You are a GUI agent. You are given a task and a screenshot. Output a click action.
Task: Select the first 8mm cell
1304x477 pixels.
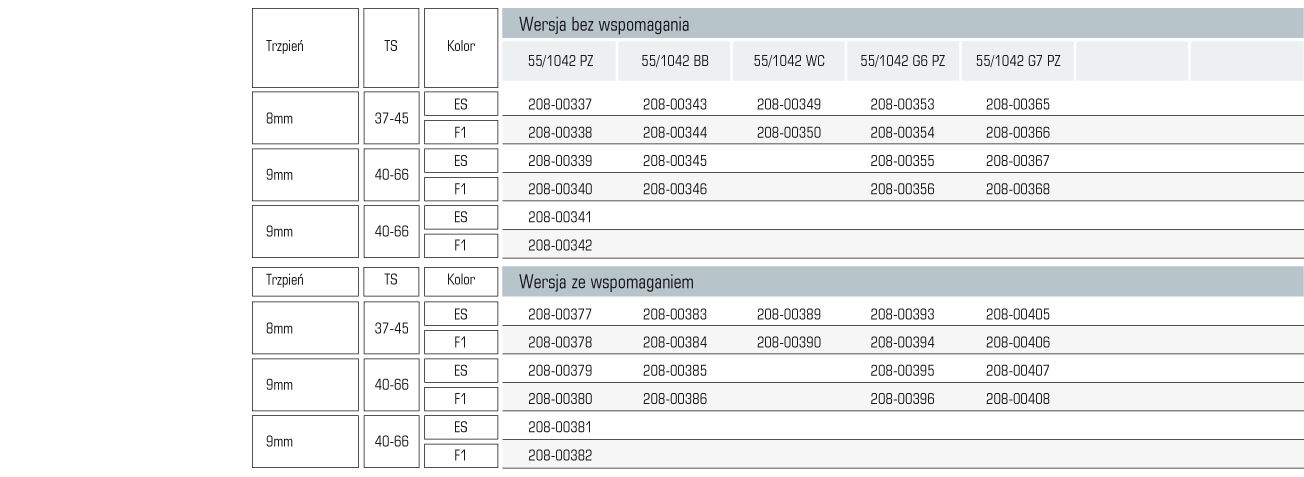coord(305,118)
